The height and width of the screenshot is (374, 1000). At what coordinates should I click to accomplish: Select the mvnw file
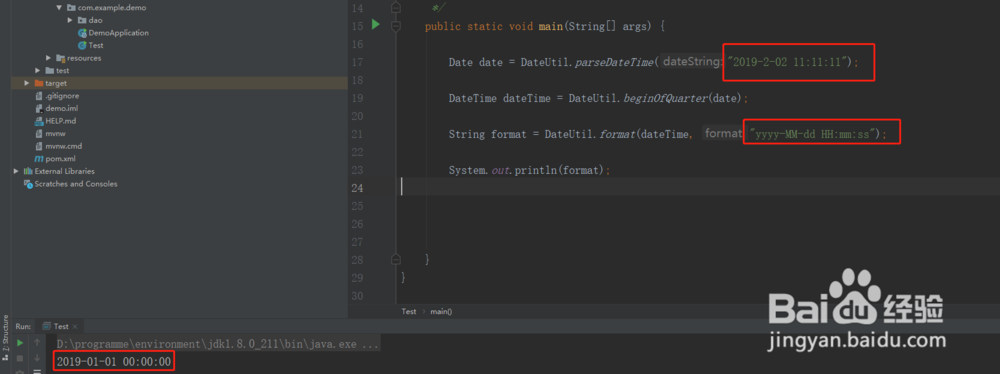pos(55,133)
